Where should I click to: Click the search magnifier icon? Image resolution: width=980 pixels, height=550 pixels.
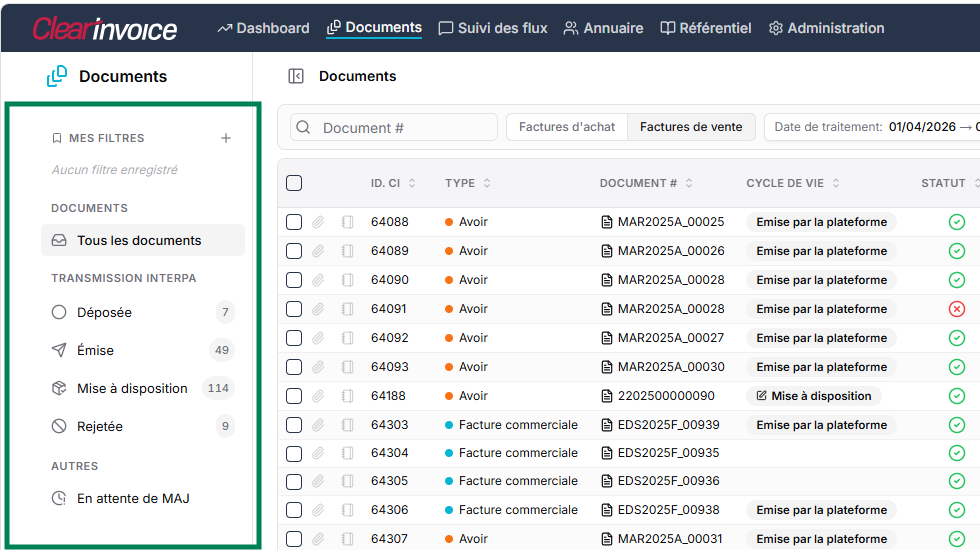click(303, 128)
